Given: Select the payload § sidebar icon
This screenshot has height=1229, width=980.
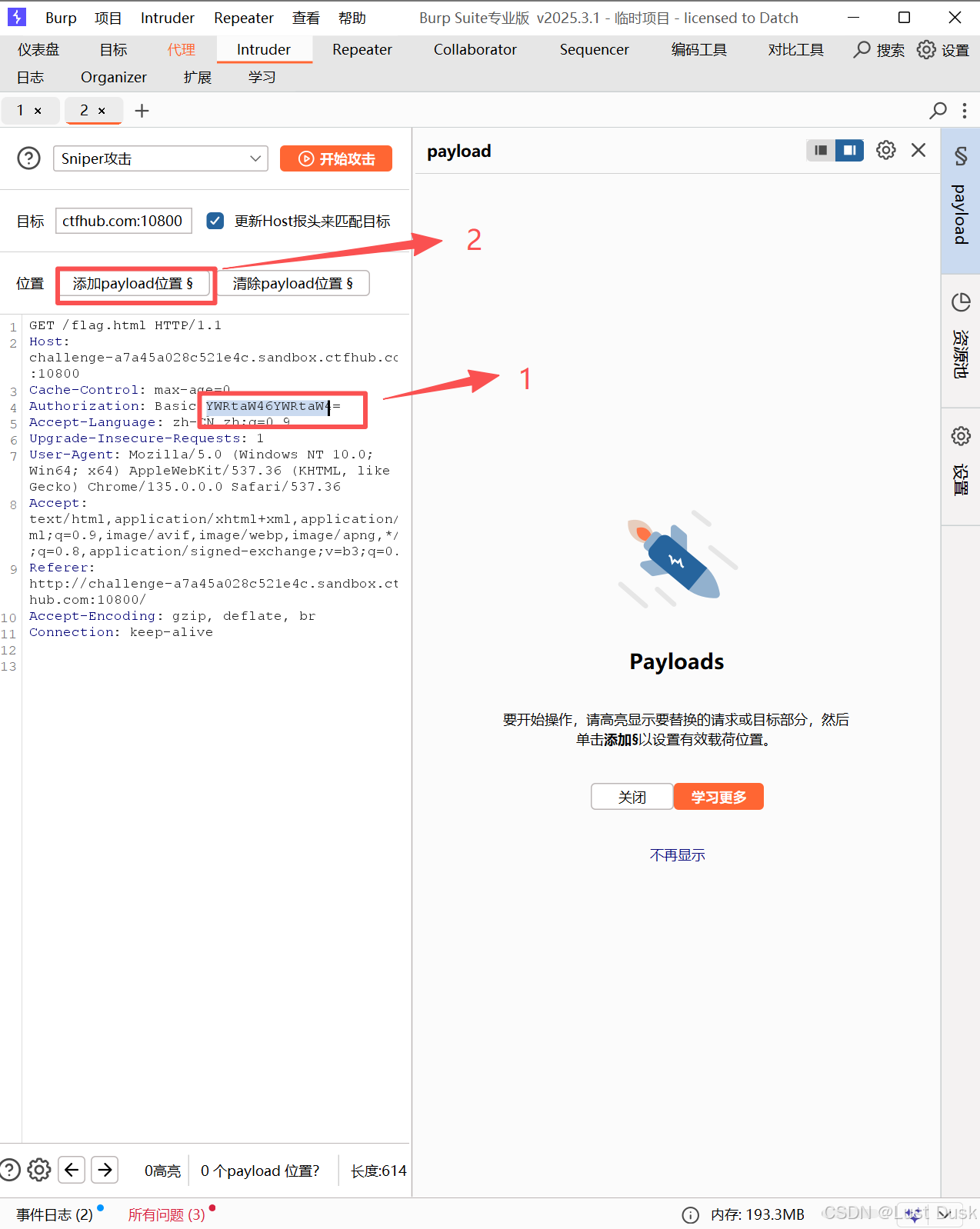Looking at the screenshot, I should [961, 156].
